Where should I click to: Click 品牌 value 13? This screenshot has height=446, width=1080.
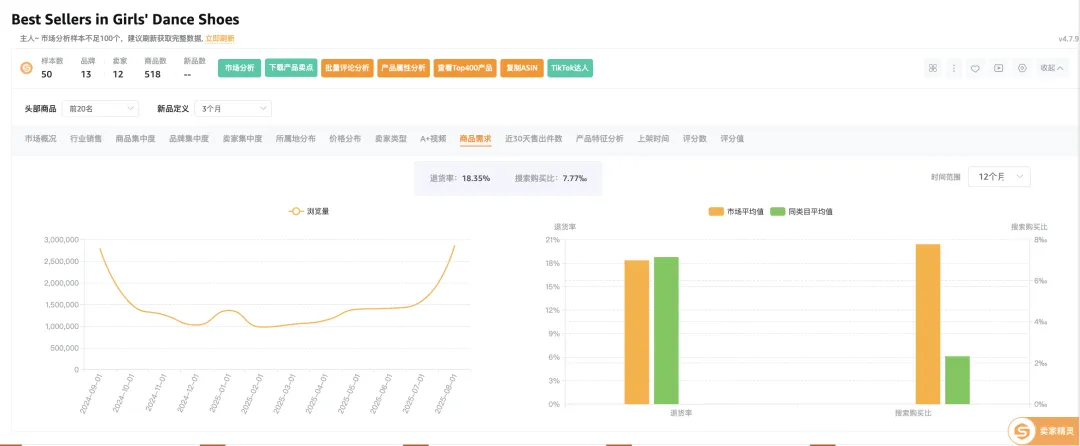click(x=86, y=74)
